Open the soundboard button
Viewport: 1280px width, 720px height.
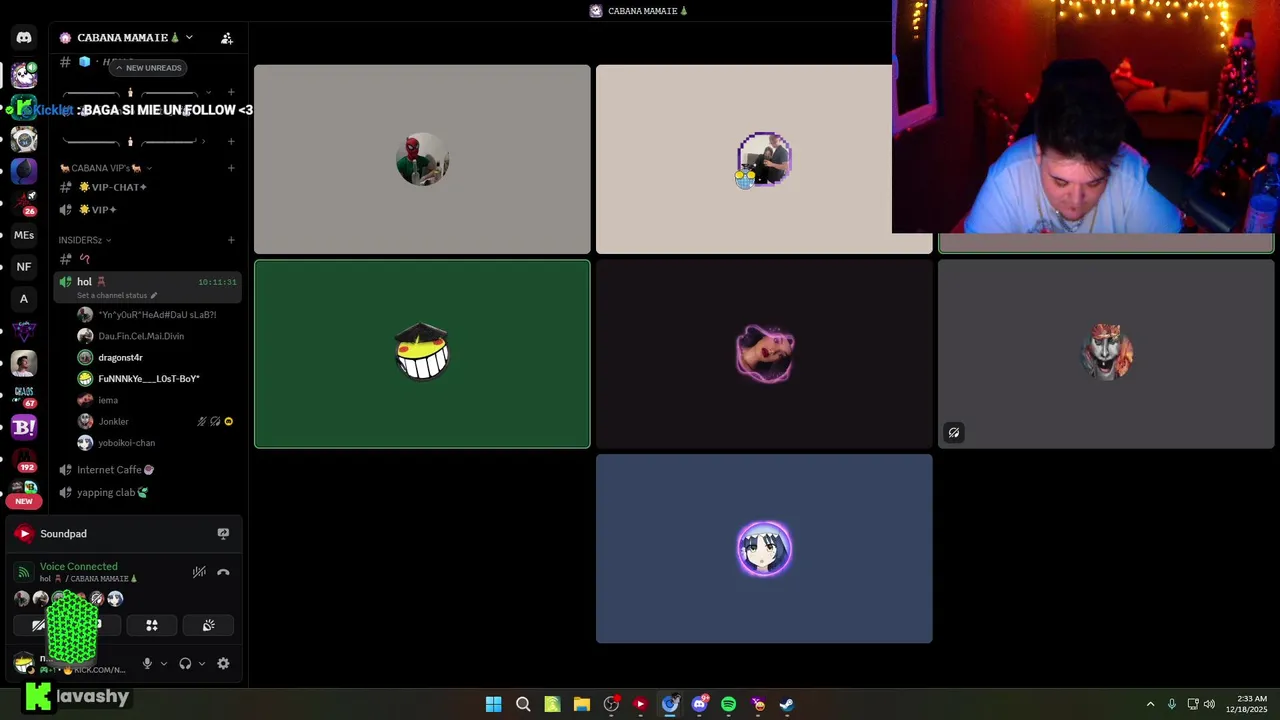point(208,626)
